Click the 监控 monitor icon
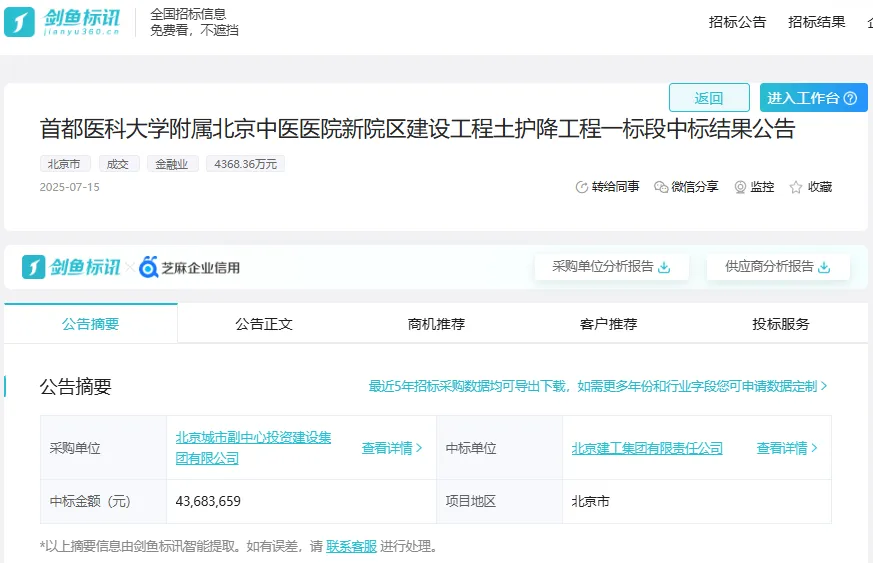873x563 pixels. (x=740, y=187)
